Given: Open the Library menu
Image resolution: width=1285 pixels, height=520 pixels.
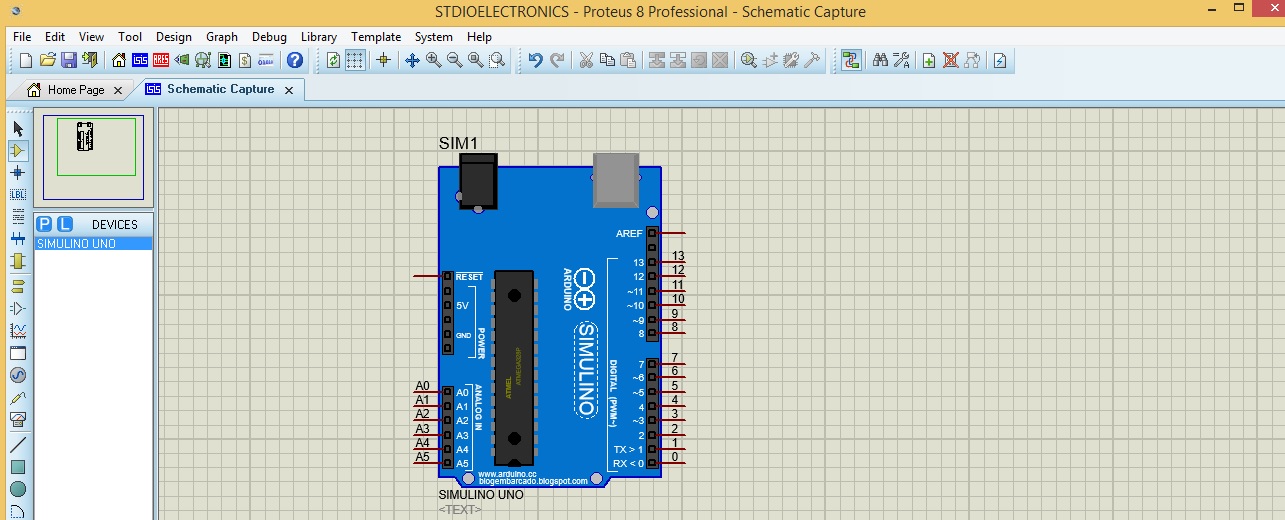Looking at the screenshot, I should pyautogui.click(x=319, y=37).
